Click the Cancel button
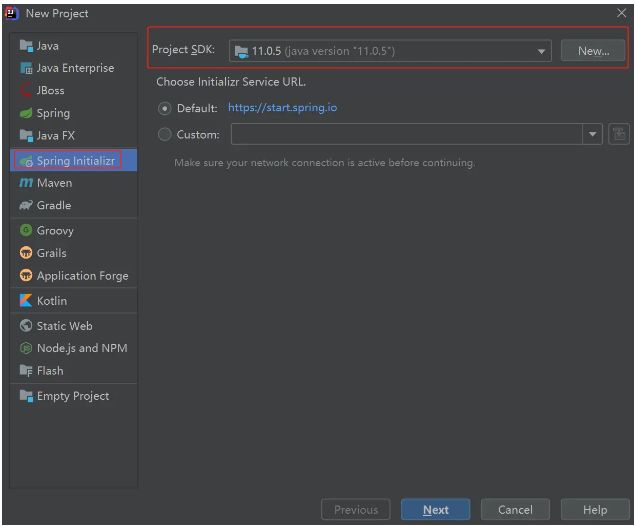This screenshot has height=527, width=636. coord(515,510)
